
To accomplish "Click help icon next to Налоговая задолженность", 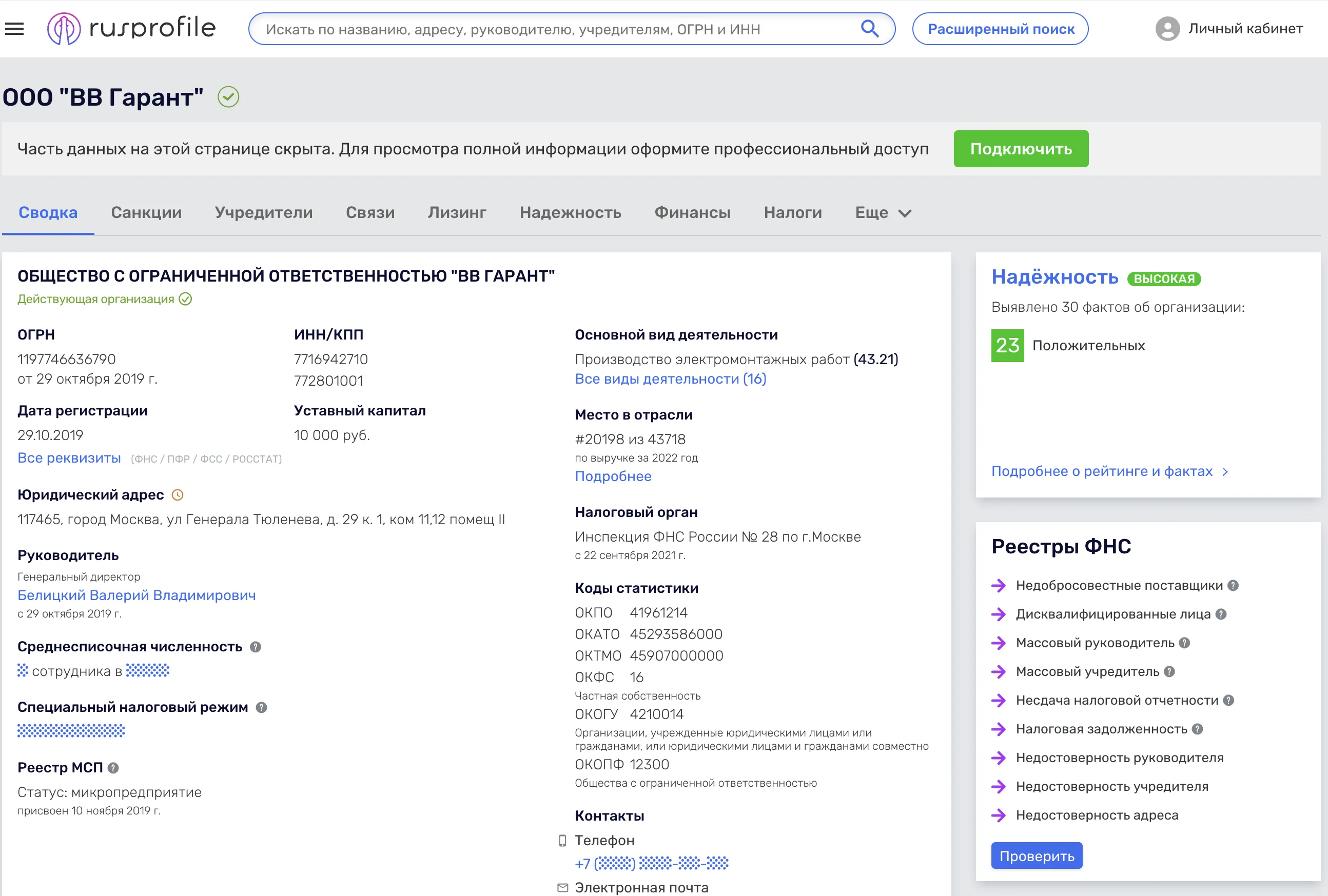I will [x=1198, y=729].
